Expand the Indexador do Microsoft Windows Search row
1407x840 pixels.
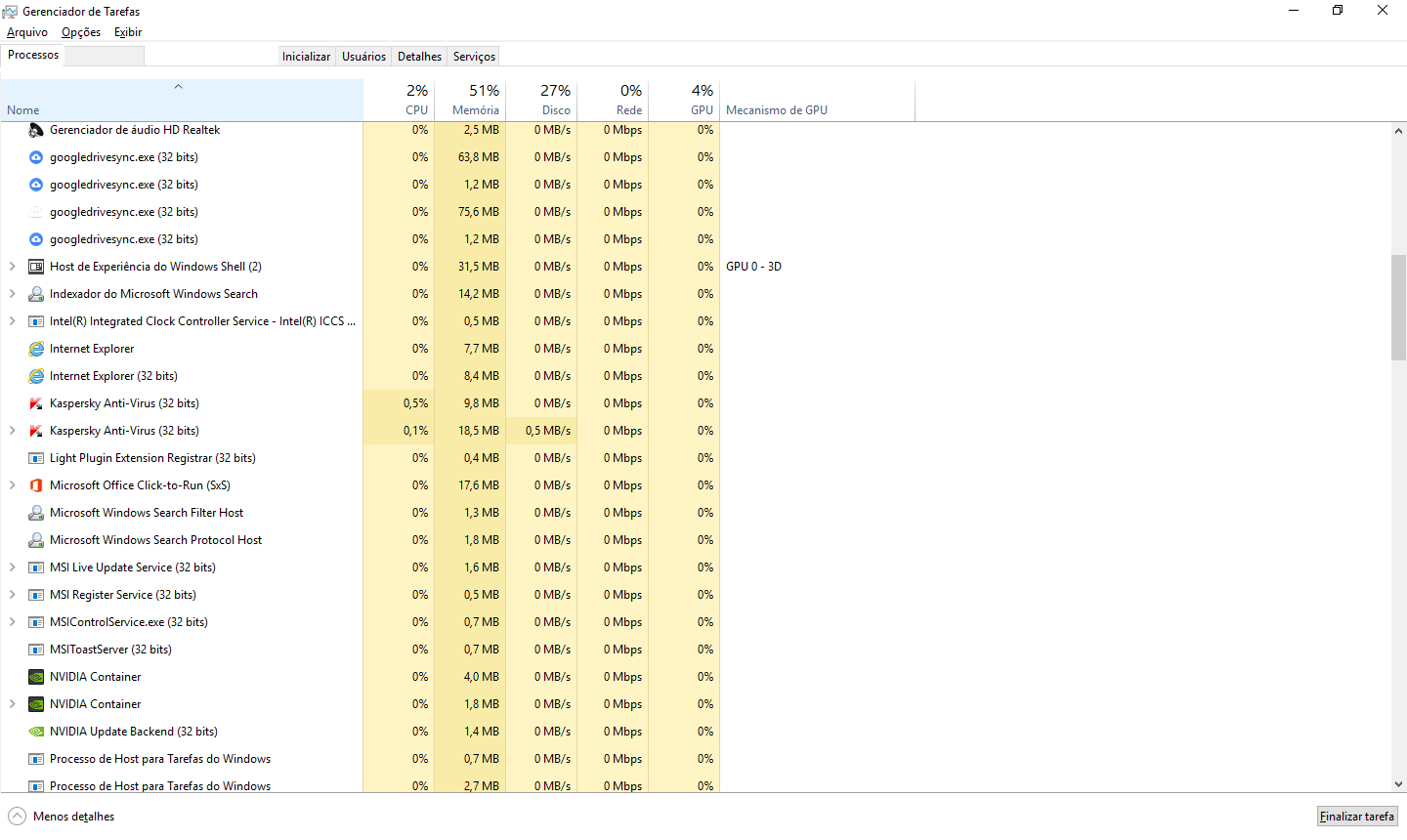click(12, 294)
